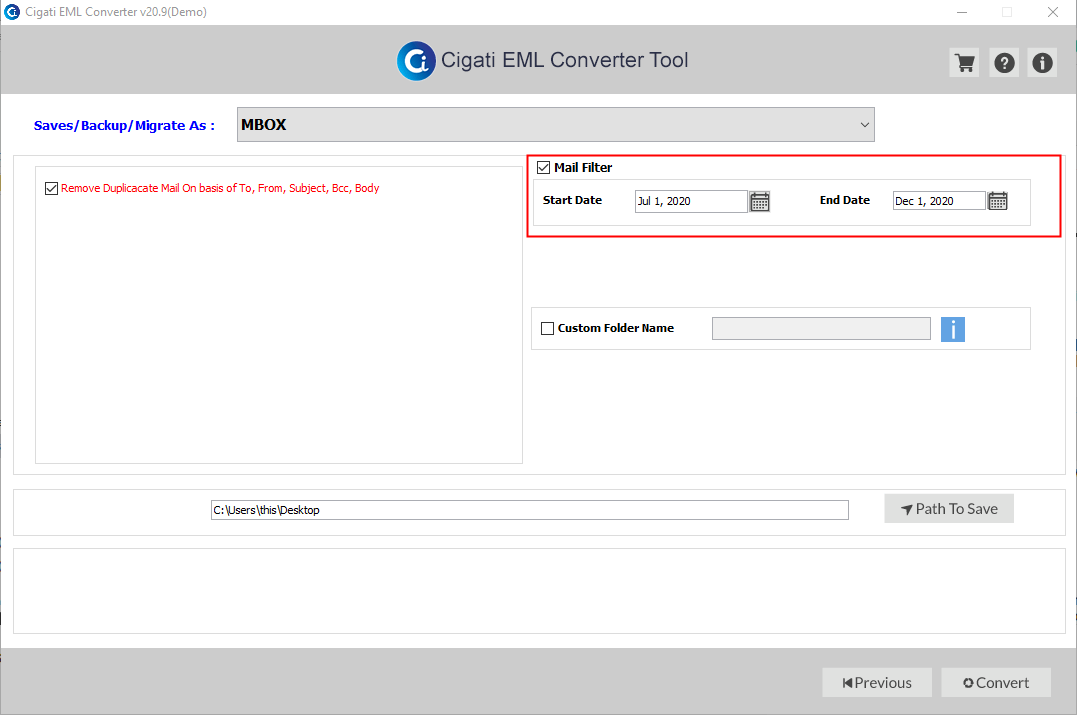
Task: Click the Cigati EML Converter Tool heading
Action: pos(565,60)
